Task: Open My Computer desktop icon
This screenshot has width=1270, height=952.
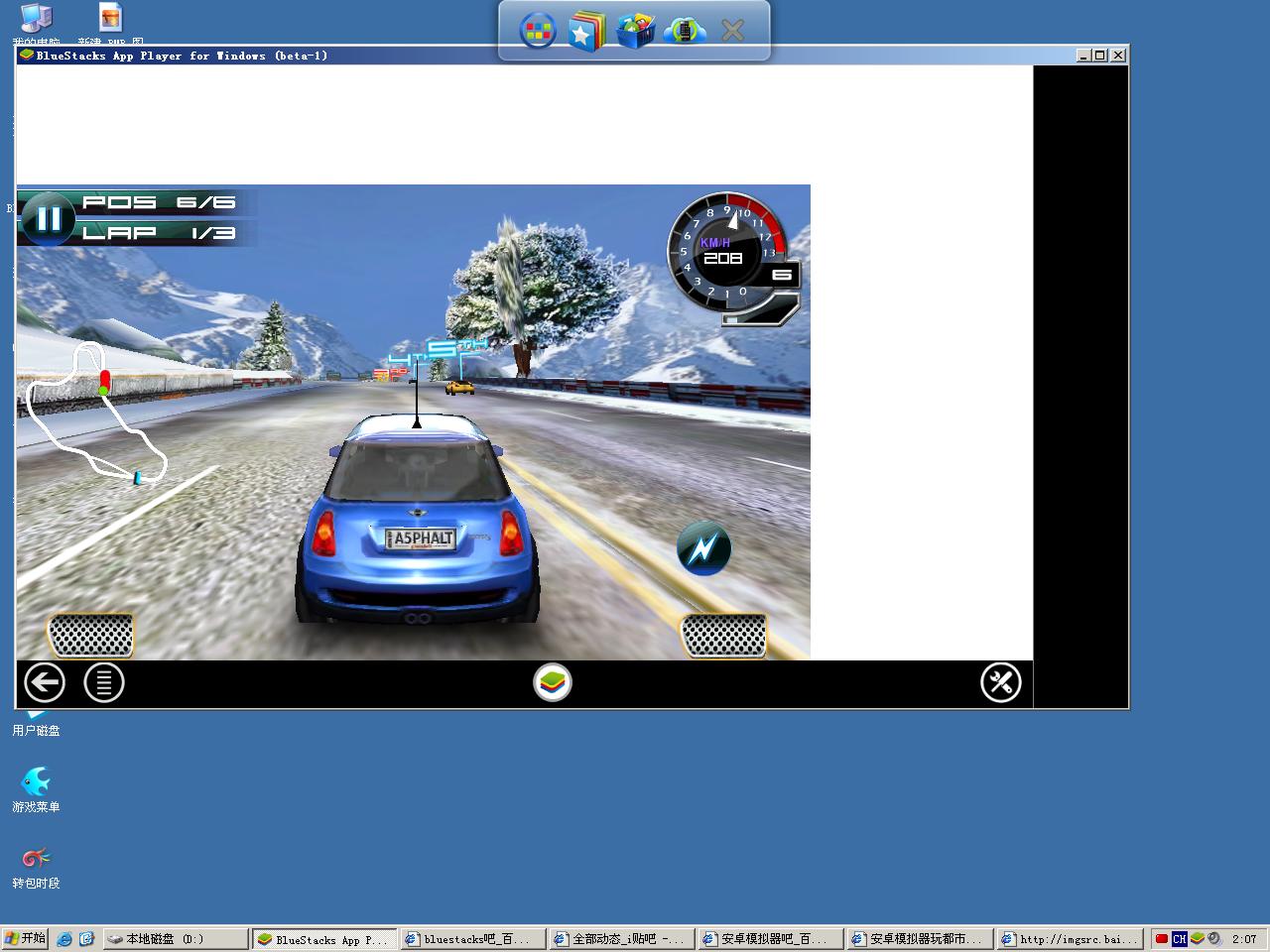Action: pyautogui.click(x=36, y=24)
